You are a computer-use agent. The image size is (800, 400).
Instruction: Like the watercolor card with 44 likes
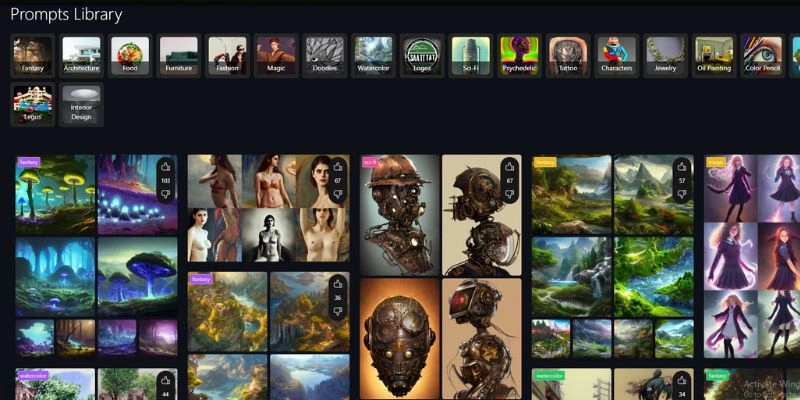tap(166, 381)
